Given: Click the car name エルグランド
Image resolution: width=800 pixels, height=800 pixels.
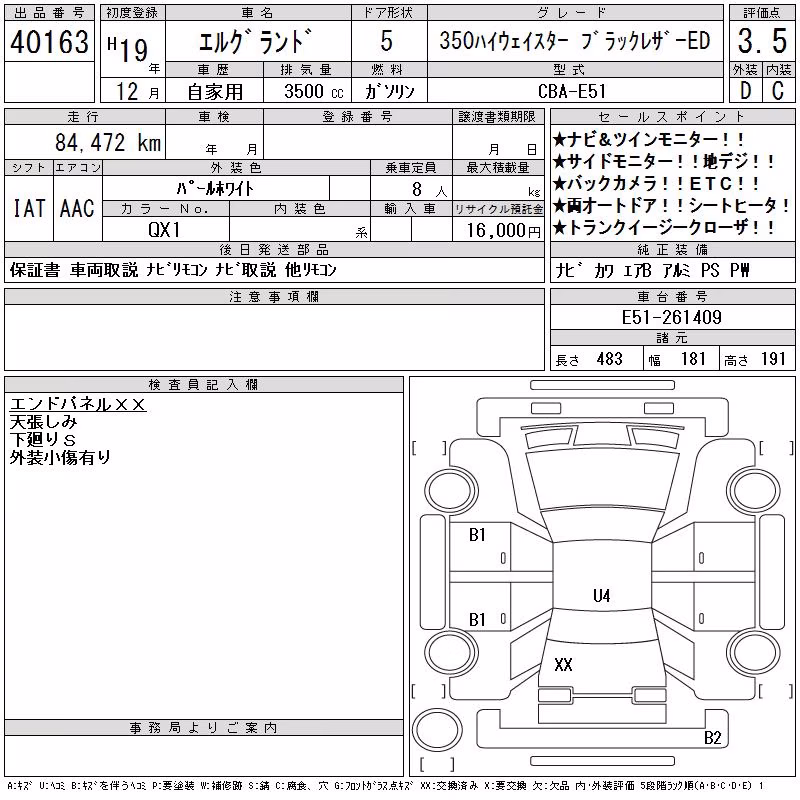Looking at the screenshot, I should (x=255, y=41).
